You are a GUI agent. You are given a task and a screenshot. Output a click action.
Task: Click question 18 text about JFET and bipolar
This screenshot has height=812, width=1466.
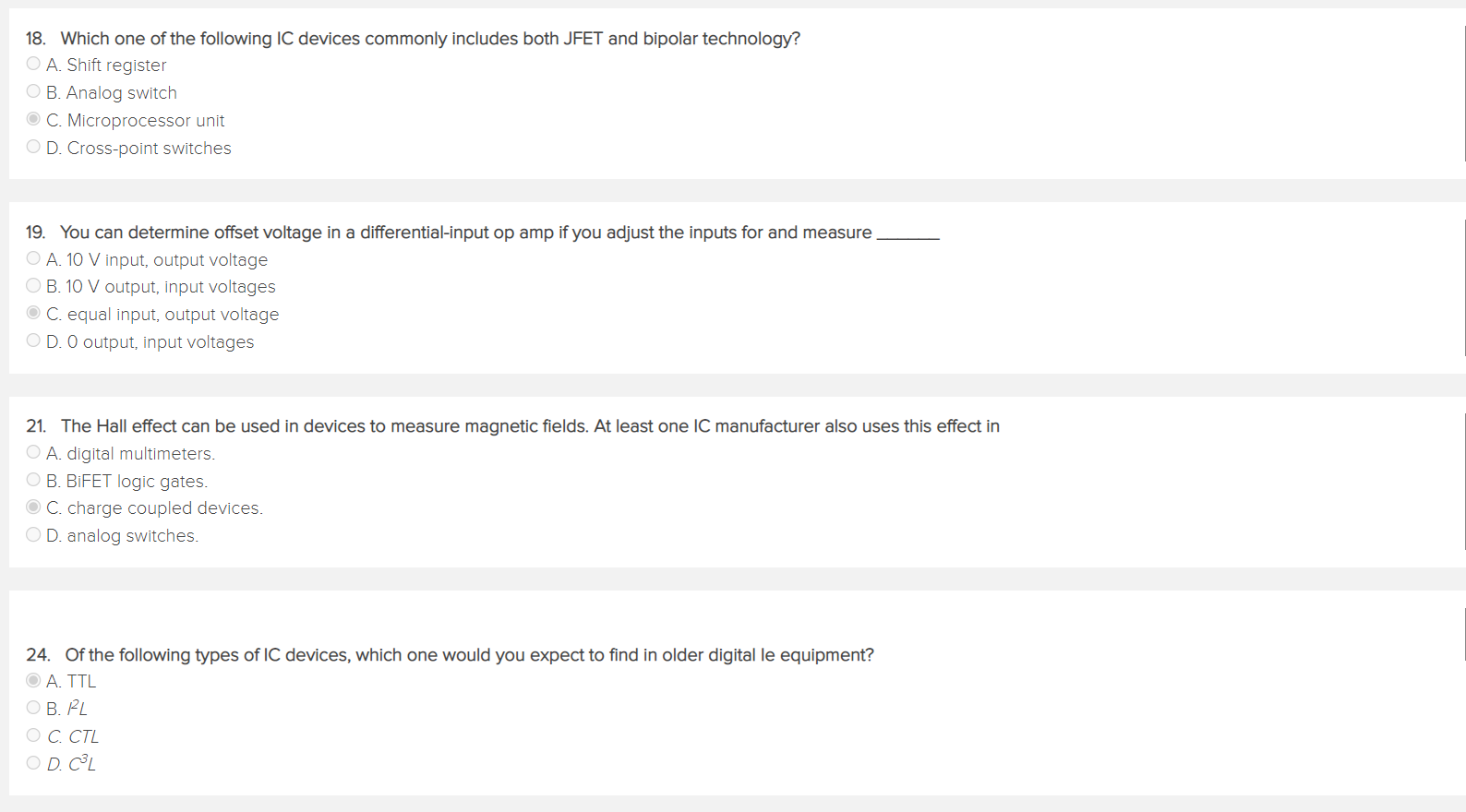point(430,39)
